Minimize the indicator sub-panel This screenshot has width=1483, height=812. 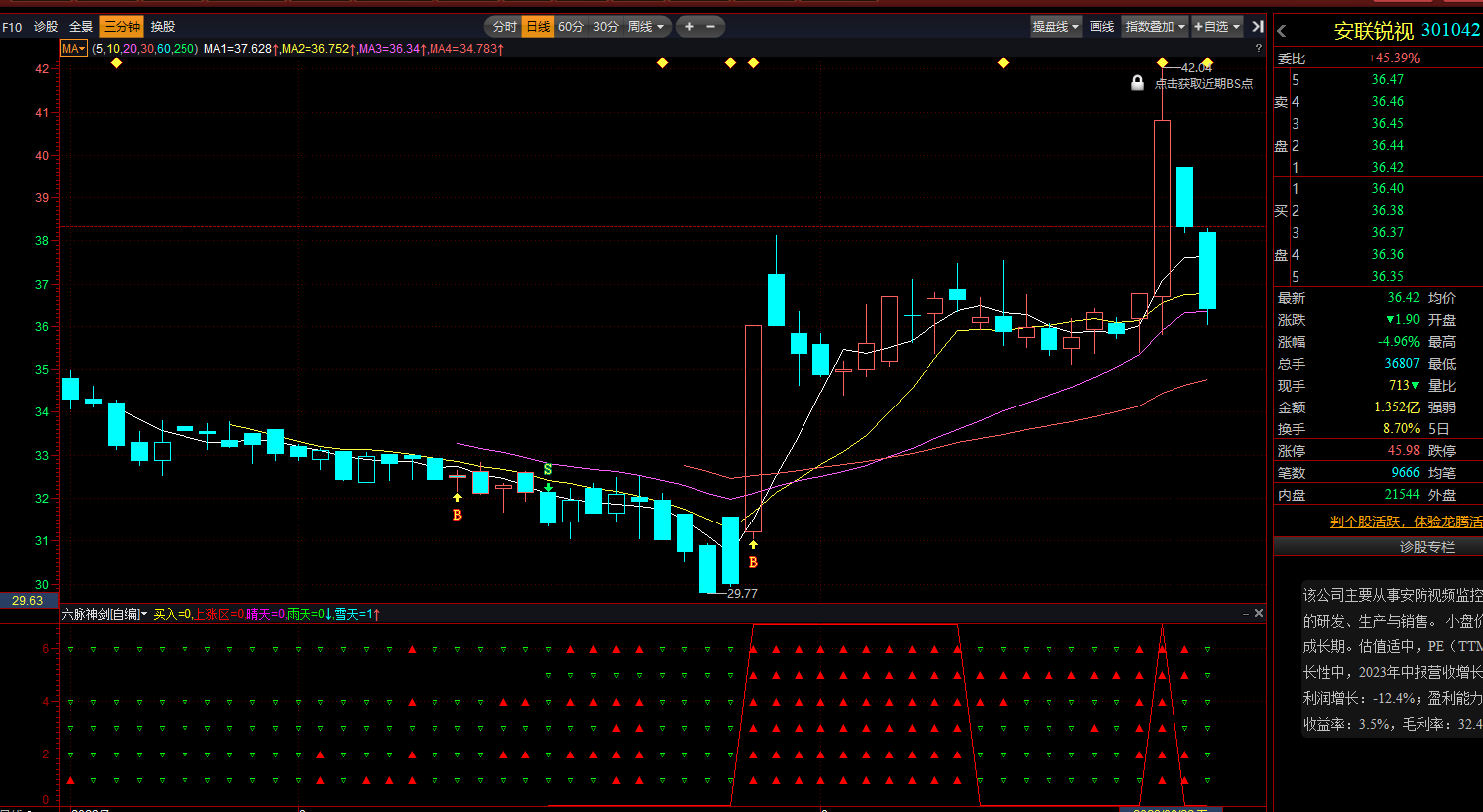[1246, 614]
